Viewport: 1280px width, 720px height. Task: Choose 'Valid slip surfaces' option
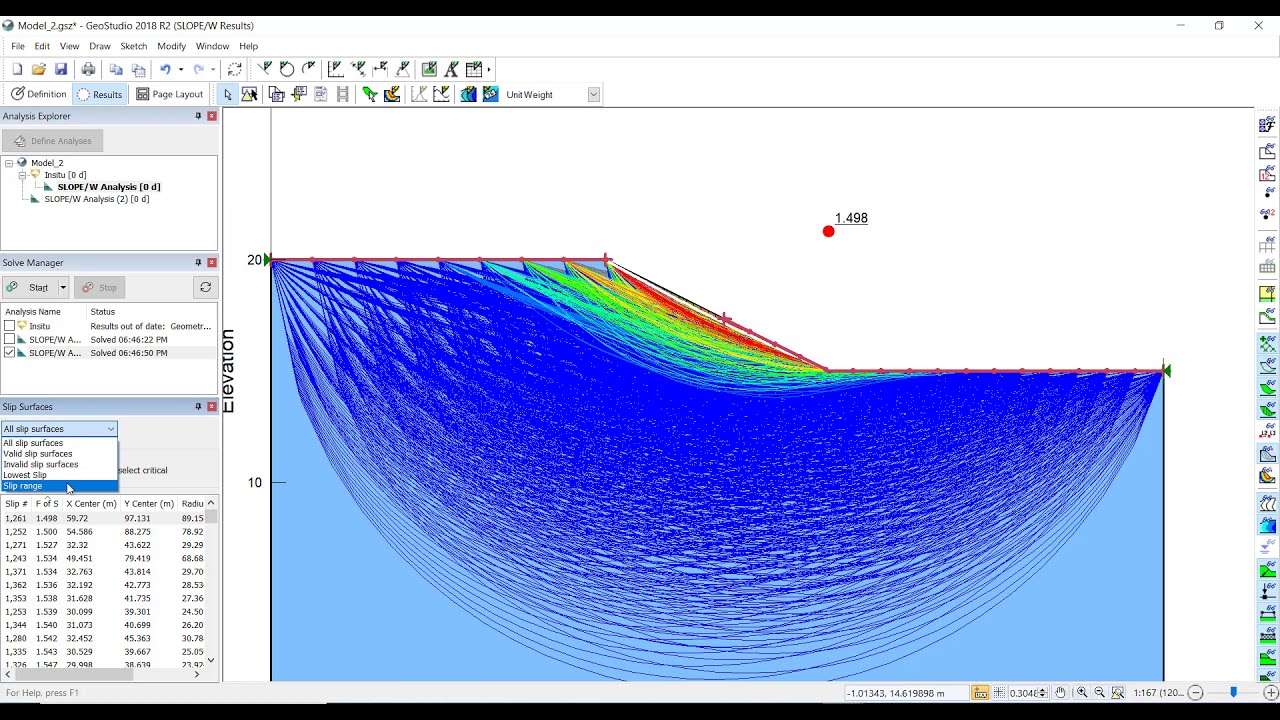pos(59,454)
